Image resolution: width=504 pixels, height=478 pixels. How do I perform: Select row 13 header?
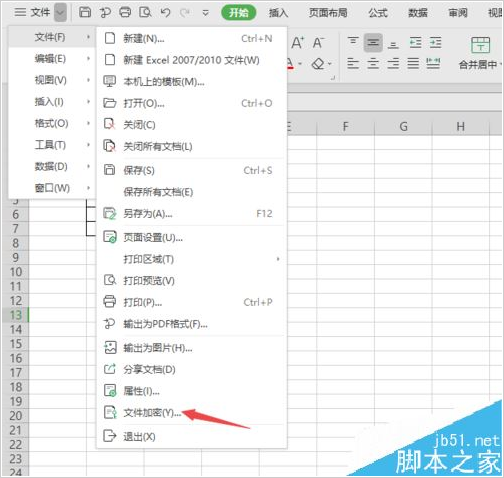pyautogui.click(x=15, y=315)
